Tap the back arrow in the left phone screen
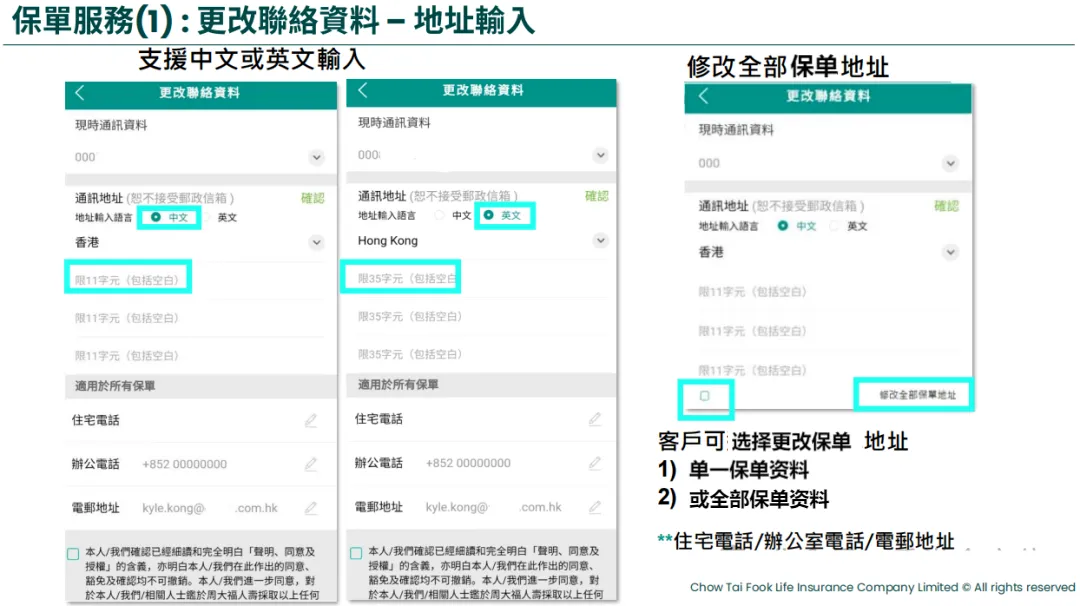Viewport: 1080px width, 606px height. click(80, 93)
